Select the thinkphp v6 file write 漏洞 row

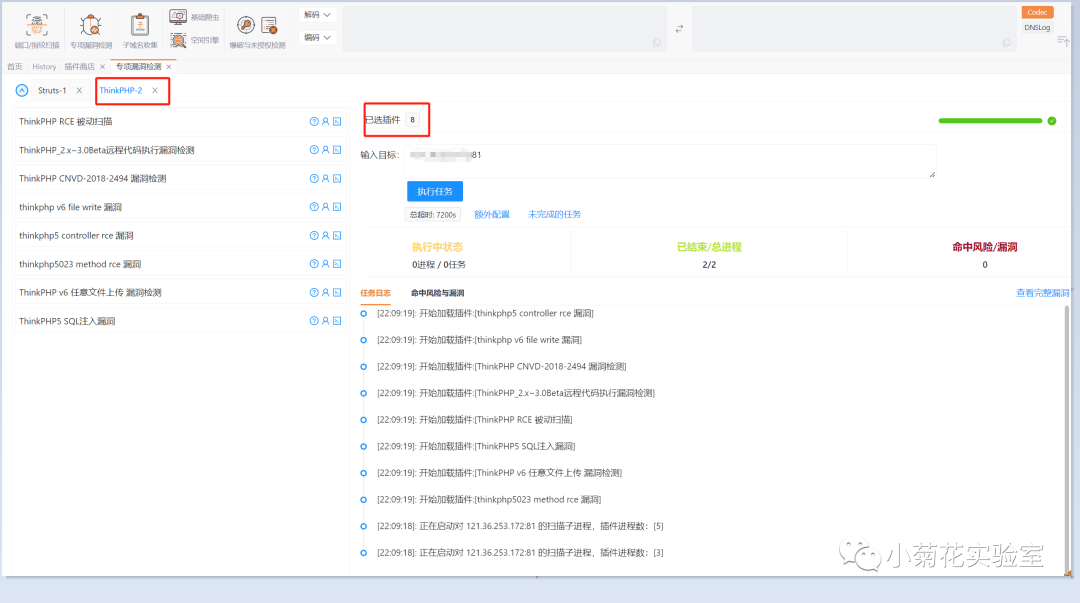click(x=180, y=207)
